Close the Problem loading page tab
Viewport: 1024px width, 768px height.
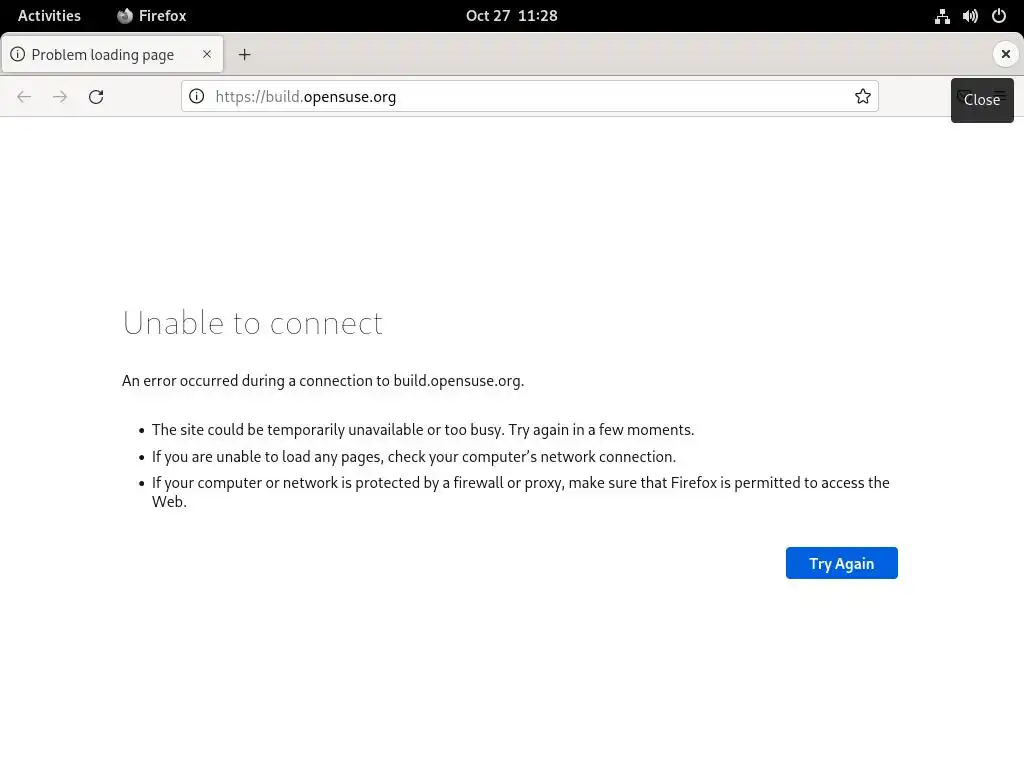[207, 54]
